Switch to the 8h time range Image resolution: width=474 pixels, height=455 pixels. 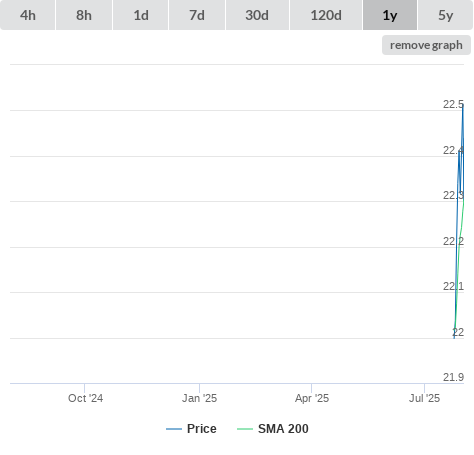point(84,15)
